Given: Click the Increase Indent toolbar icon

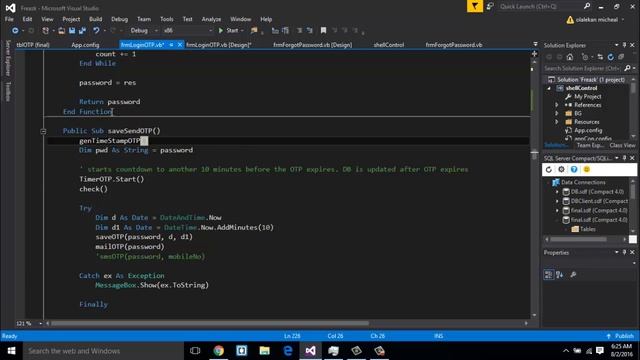Looking at the screenshot, I should 309,31.
